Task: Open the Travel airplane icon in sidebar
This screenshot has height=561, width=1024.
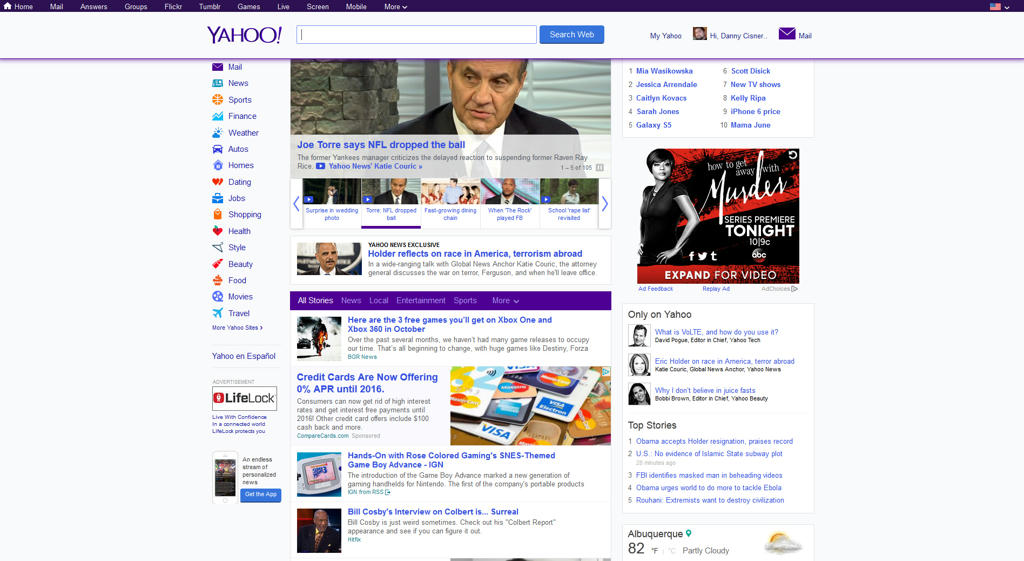Action: 218,313
